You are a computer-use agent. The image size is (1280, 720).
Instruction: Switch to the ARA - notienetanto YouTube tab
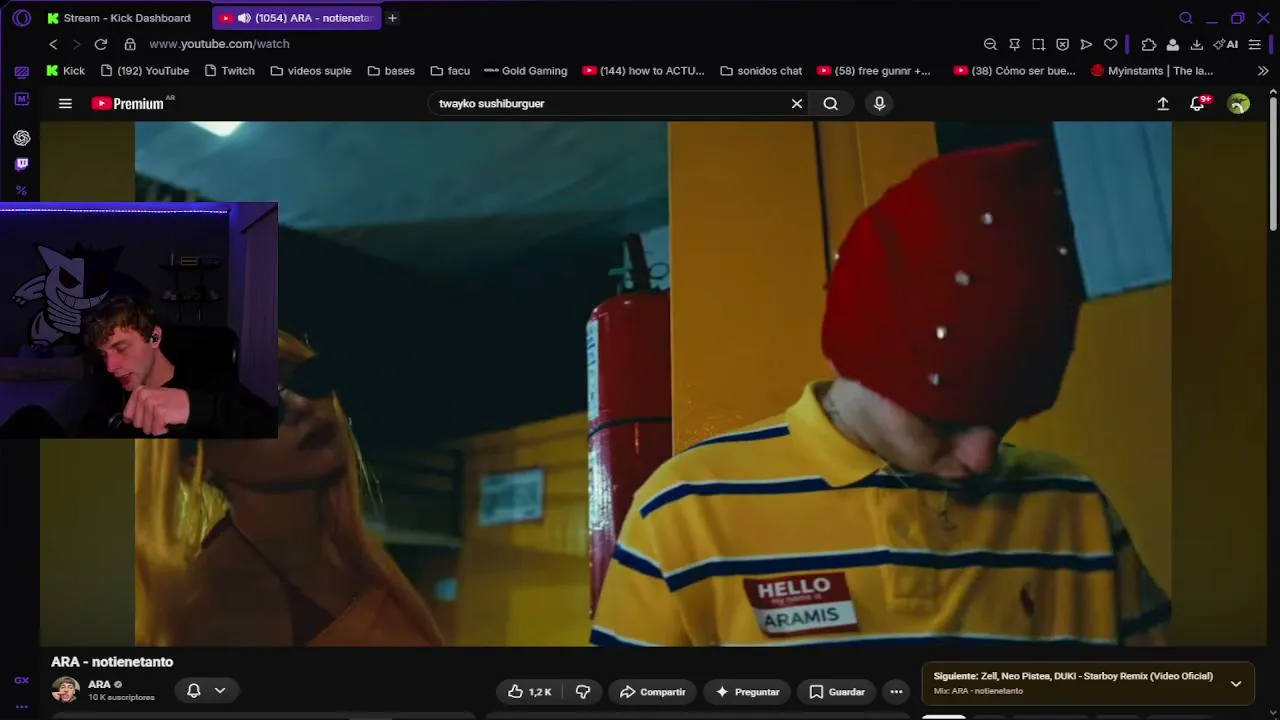pos(296,18)
